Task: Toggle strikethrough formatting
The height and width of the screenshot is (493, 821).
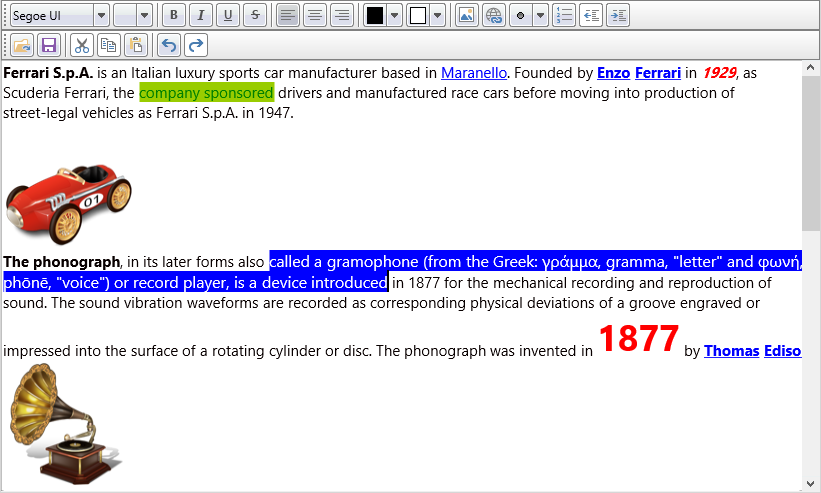Action: (255, 15)
